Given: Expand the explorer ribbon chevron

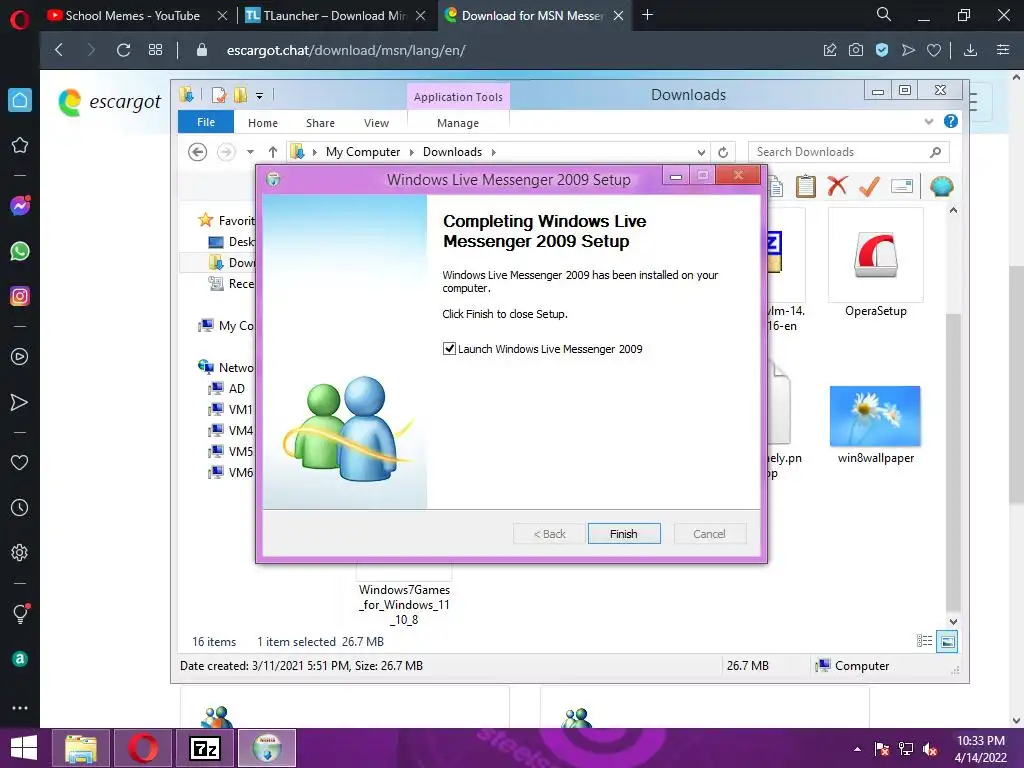Looking at the screenshot, I should point(929,121).
